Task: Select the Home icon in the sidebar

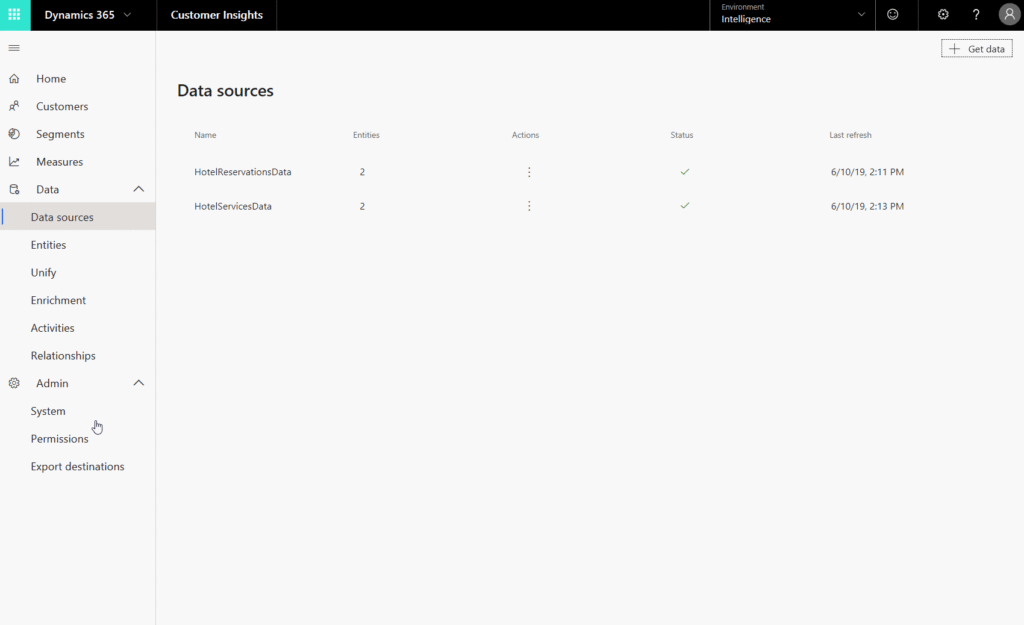Action: tap(14, 78)
